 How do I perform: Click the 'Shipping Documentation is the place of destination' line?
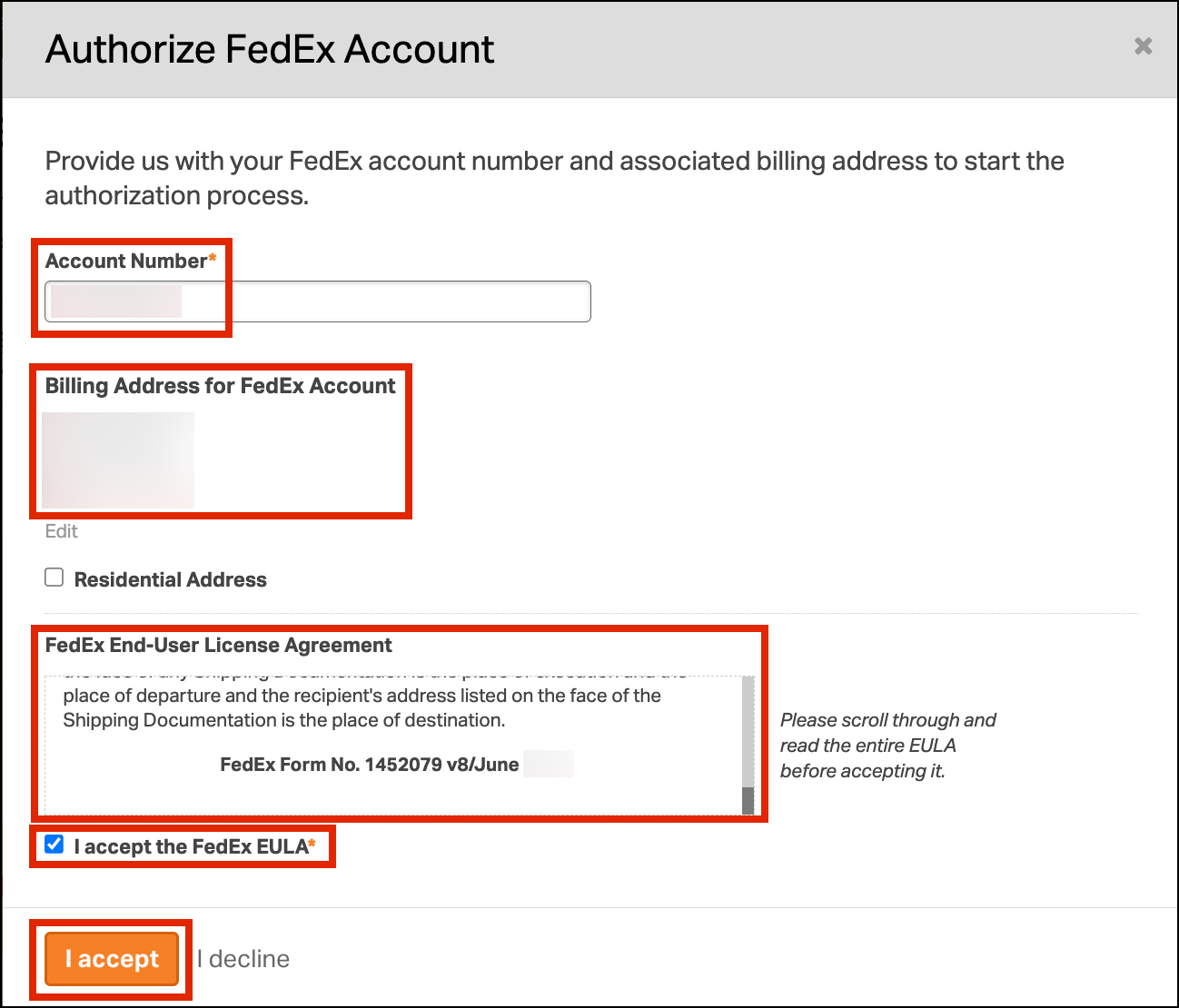point(284,720)
